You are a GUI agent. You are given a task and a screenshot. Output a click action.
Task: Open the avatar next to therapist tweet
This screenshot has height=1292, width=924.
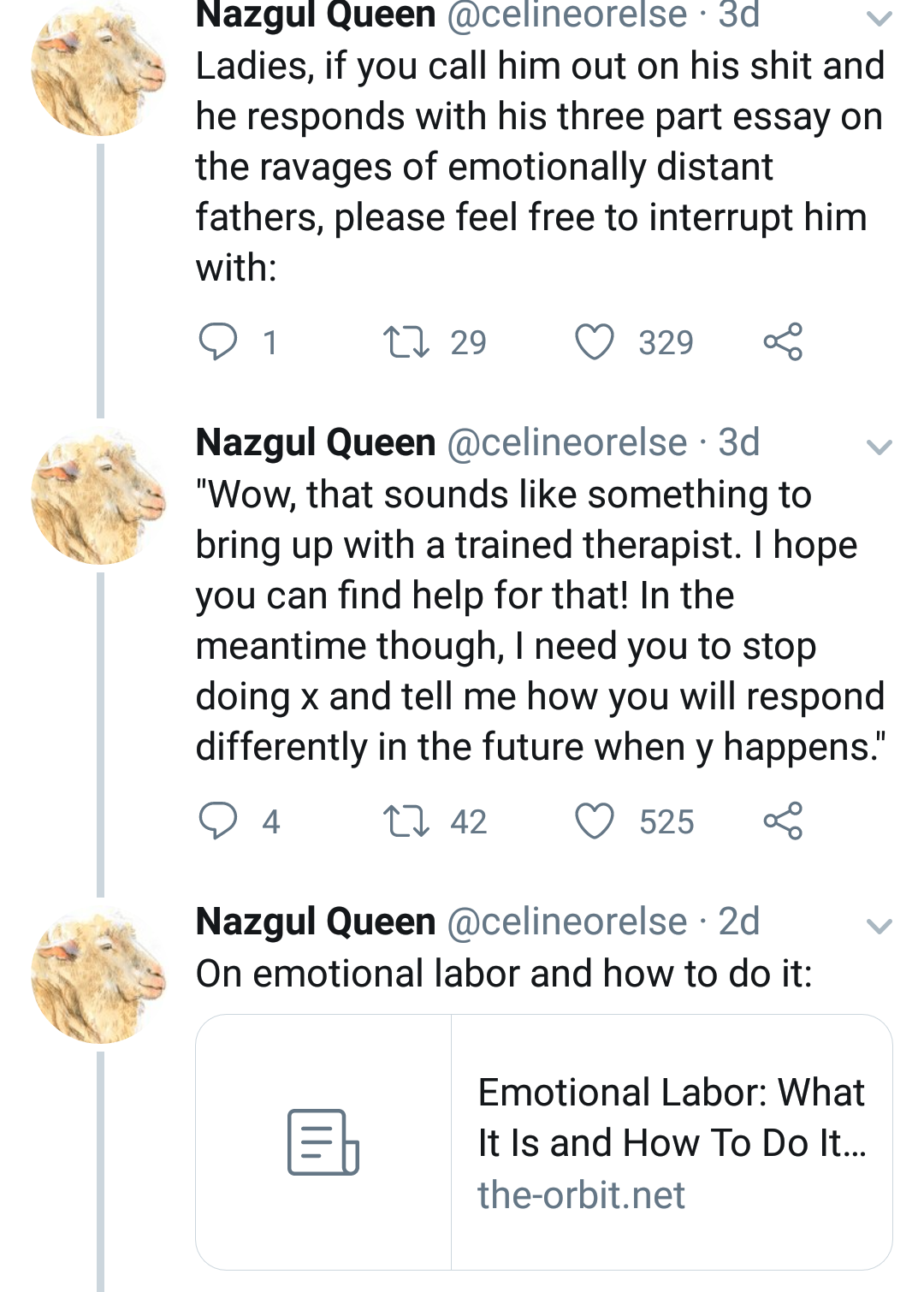click(98, 497)
